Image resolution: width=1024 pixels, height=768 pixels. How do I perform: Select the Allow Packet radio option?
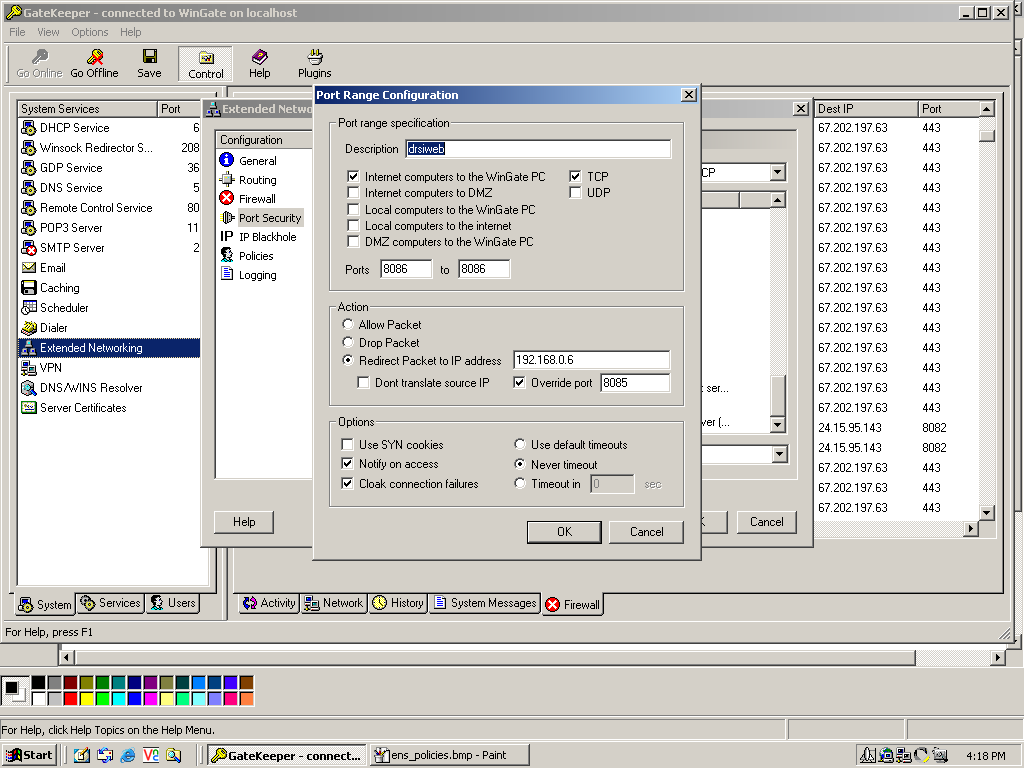coord(348,325)
